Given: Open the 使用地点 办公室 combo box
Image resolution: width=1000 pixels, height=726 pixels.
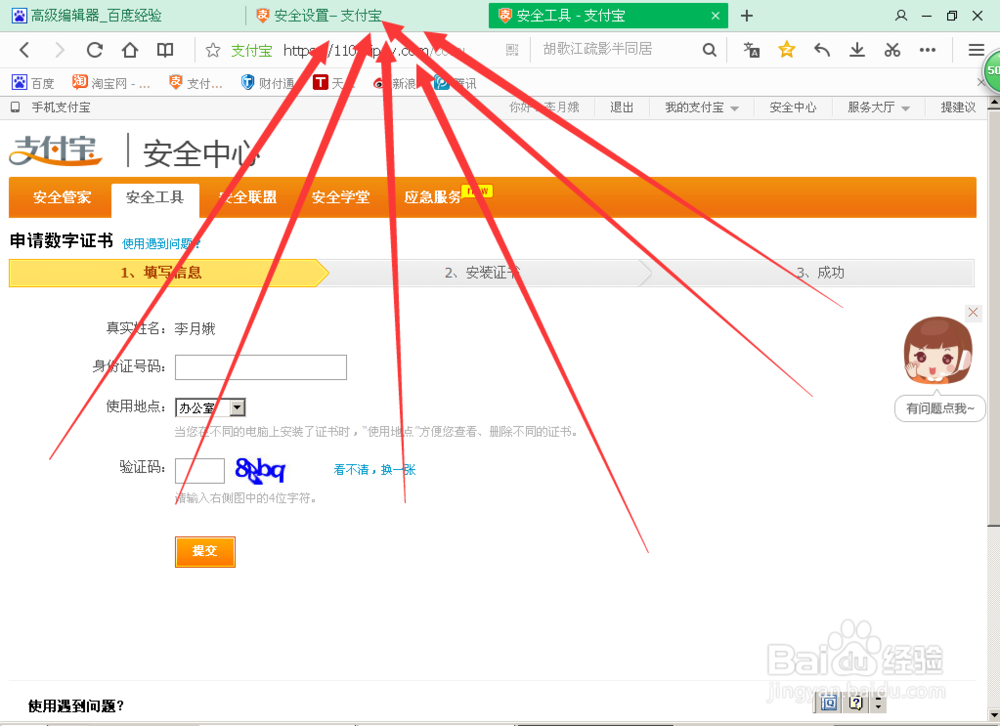Looking at the screenshot, I should [210, 407].
